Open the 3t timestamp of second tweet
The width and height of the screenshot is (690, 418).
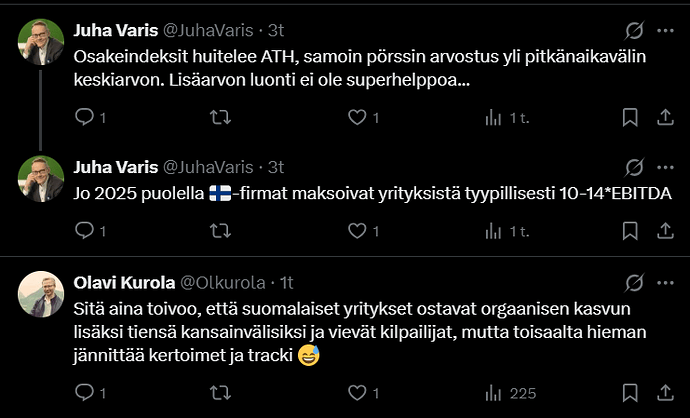(x=276, y=167)
